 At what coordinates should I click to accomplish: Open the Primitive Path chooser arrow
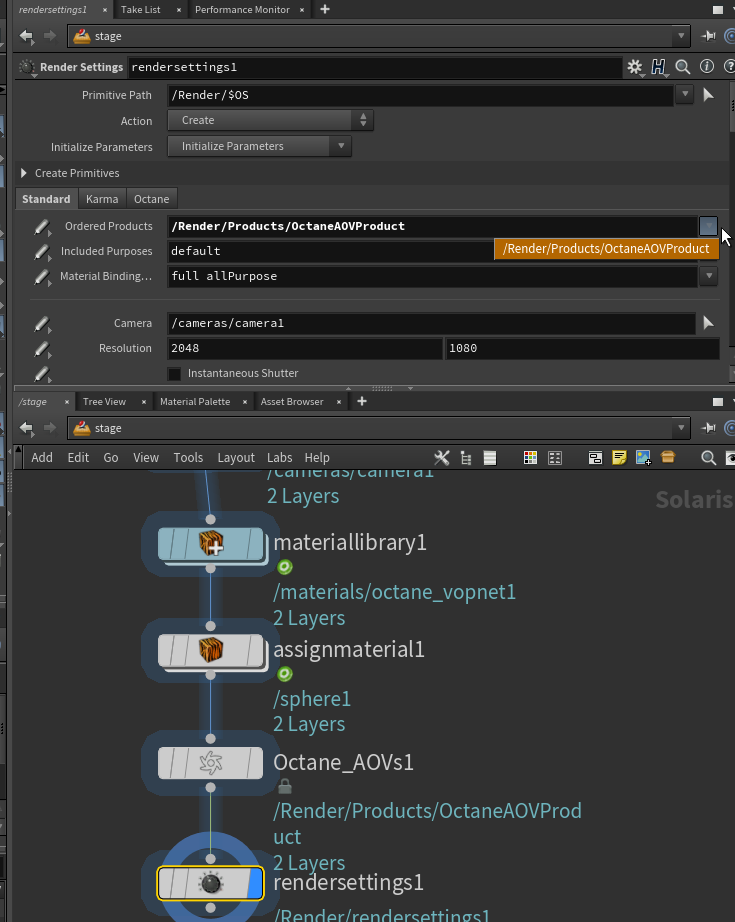pyautogui.click(x=709, y=95)
